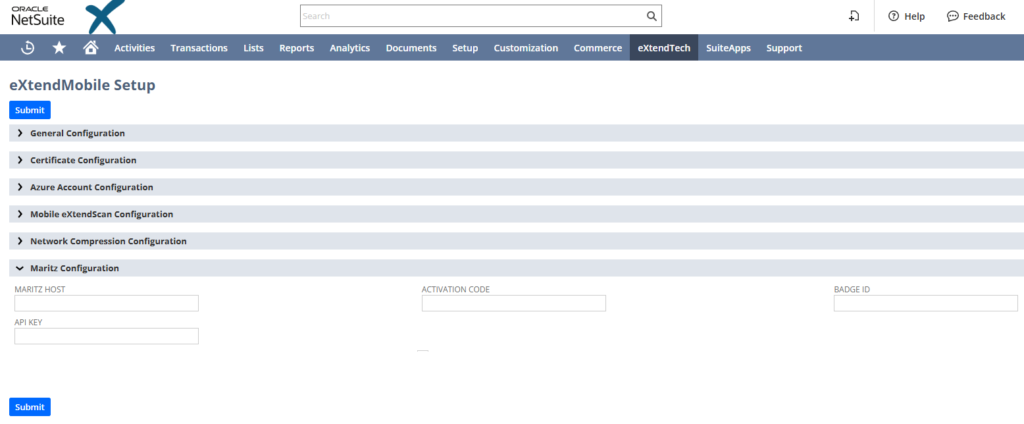Click the eXtend X logo
Viewport: 1024px width, 424px height.
105,16
